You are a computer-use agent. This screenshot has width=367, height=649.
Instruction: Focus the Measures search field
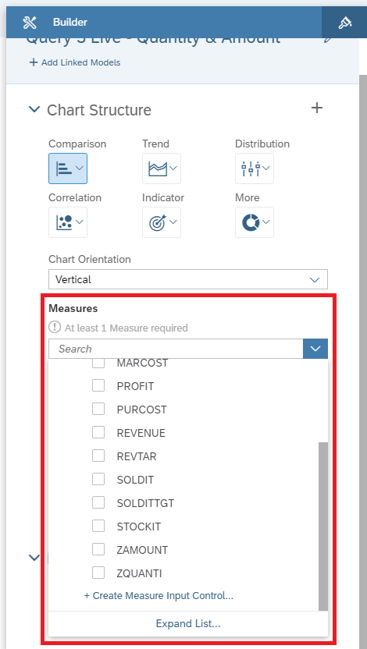coord(176,349)
